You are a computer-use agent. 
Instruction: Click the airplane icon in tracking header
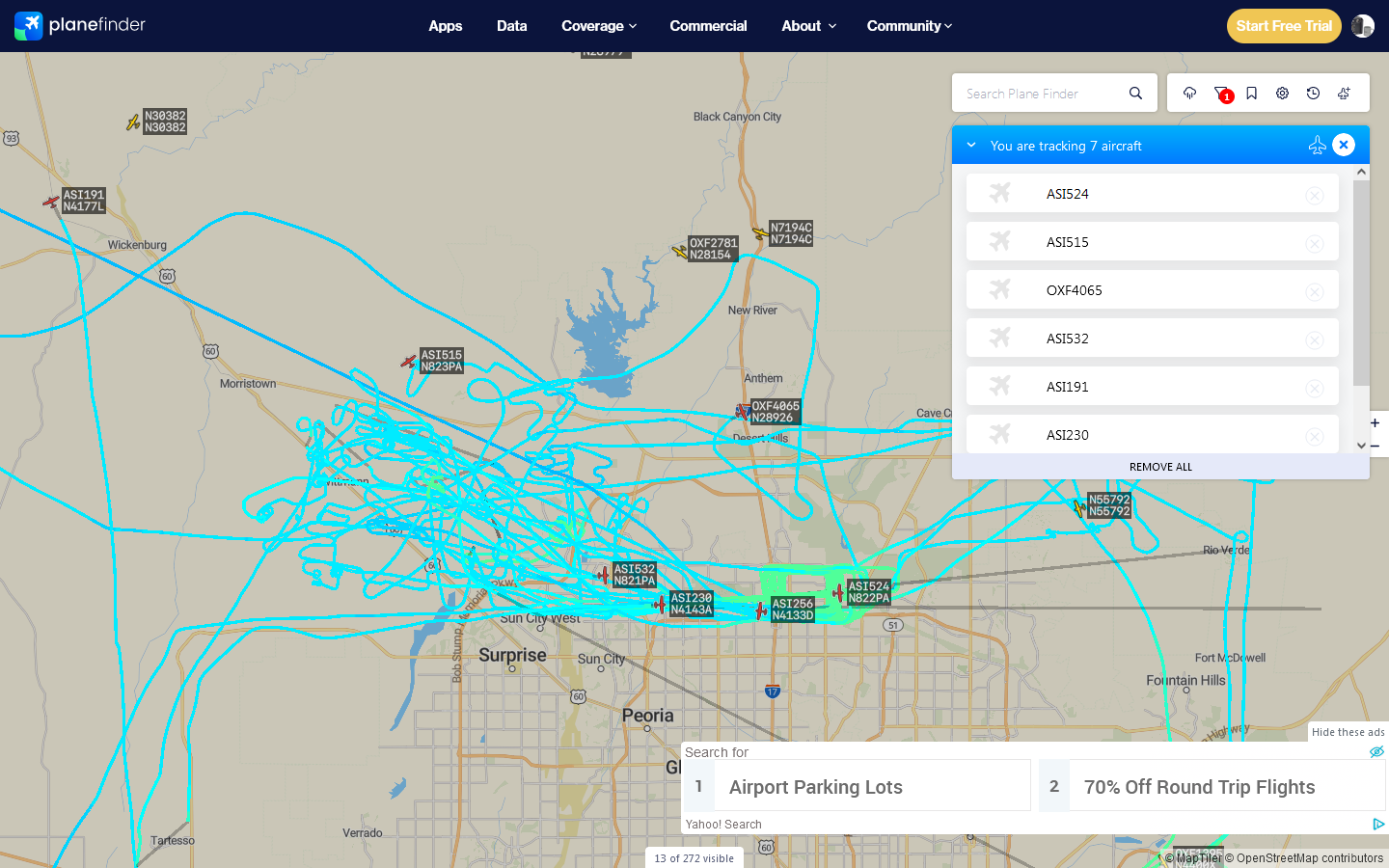coord(1318,145)
